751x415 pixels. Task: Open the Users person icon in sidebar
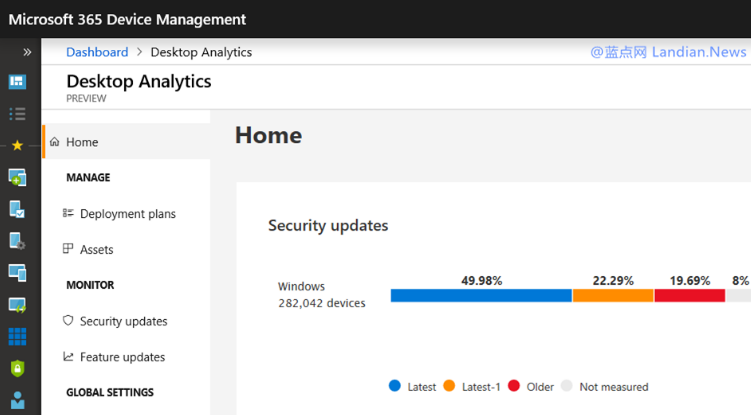coord(17,401)
